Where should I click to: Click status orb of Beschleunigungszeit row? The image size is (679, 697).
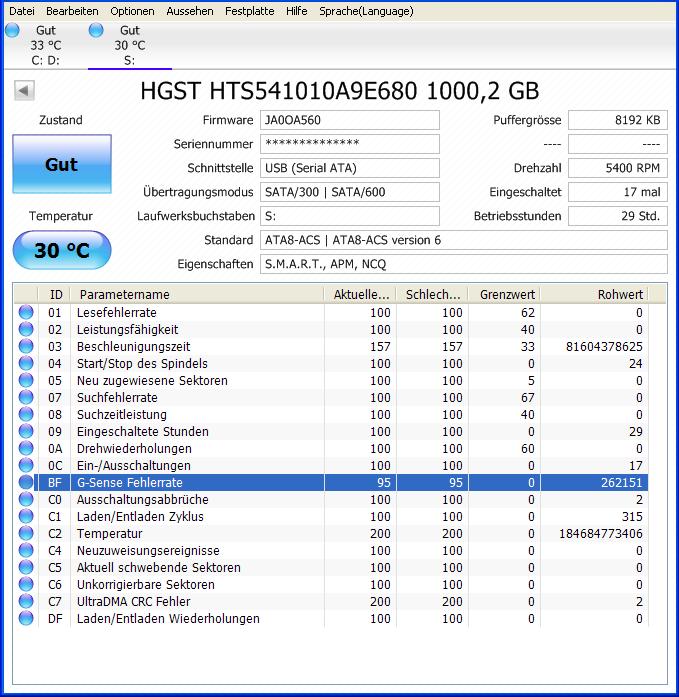click(x=26, y=346)
